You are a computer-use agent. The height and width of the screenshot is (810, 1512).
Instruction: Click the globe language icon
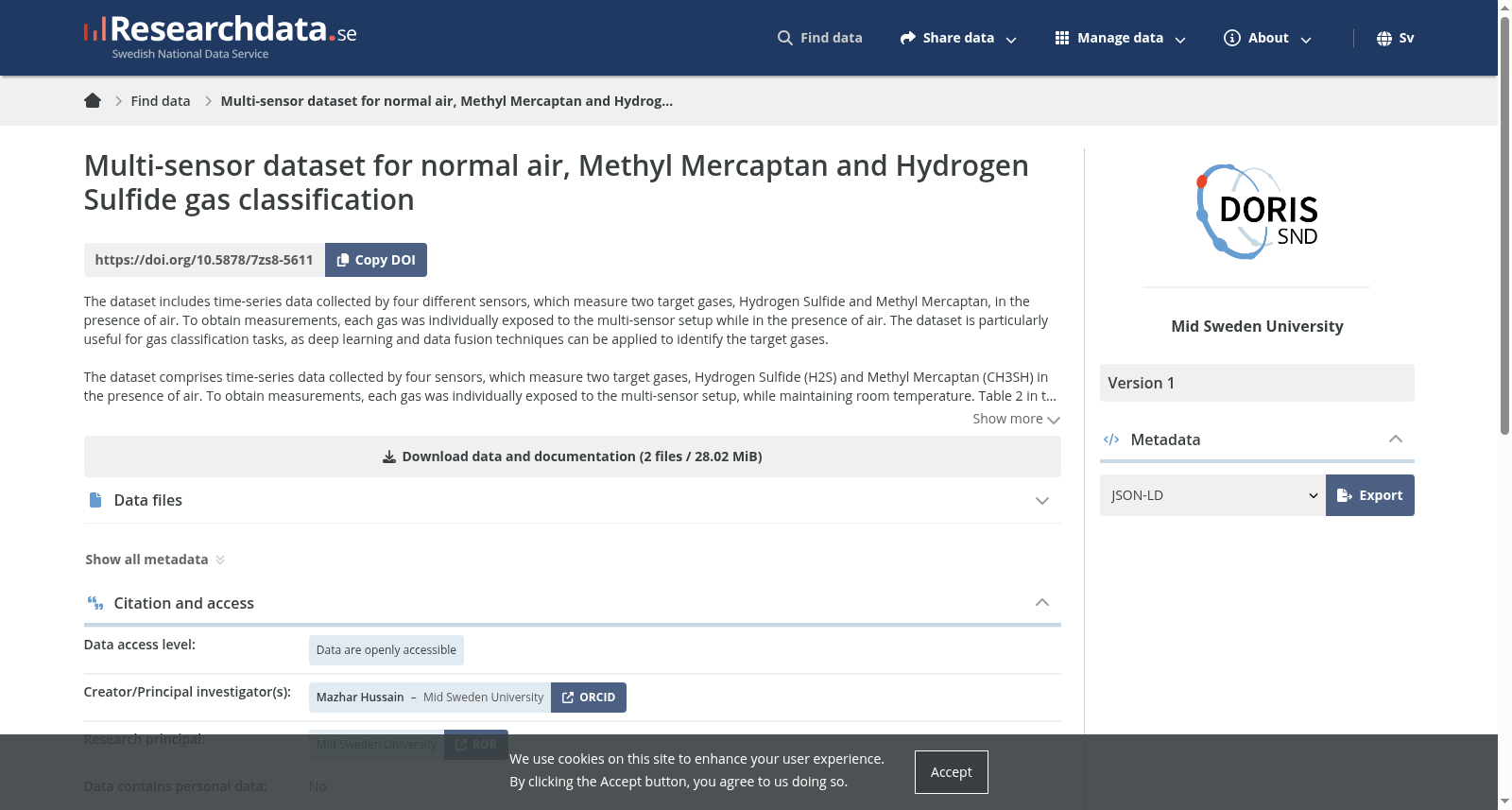(1384, 38)
